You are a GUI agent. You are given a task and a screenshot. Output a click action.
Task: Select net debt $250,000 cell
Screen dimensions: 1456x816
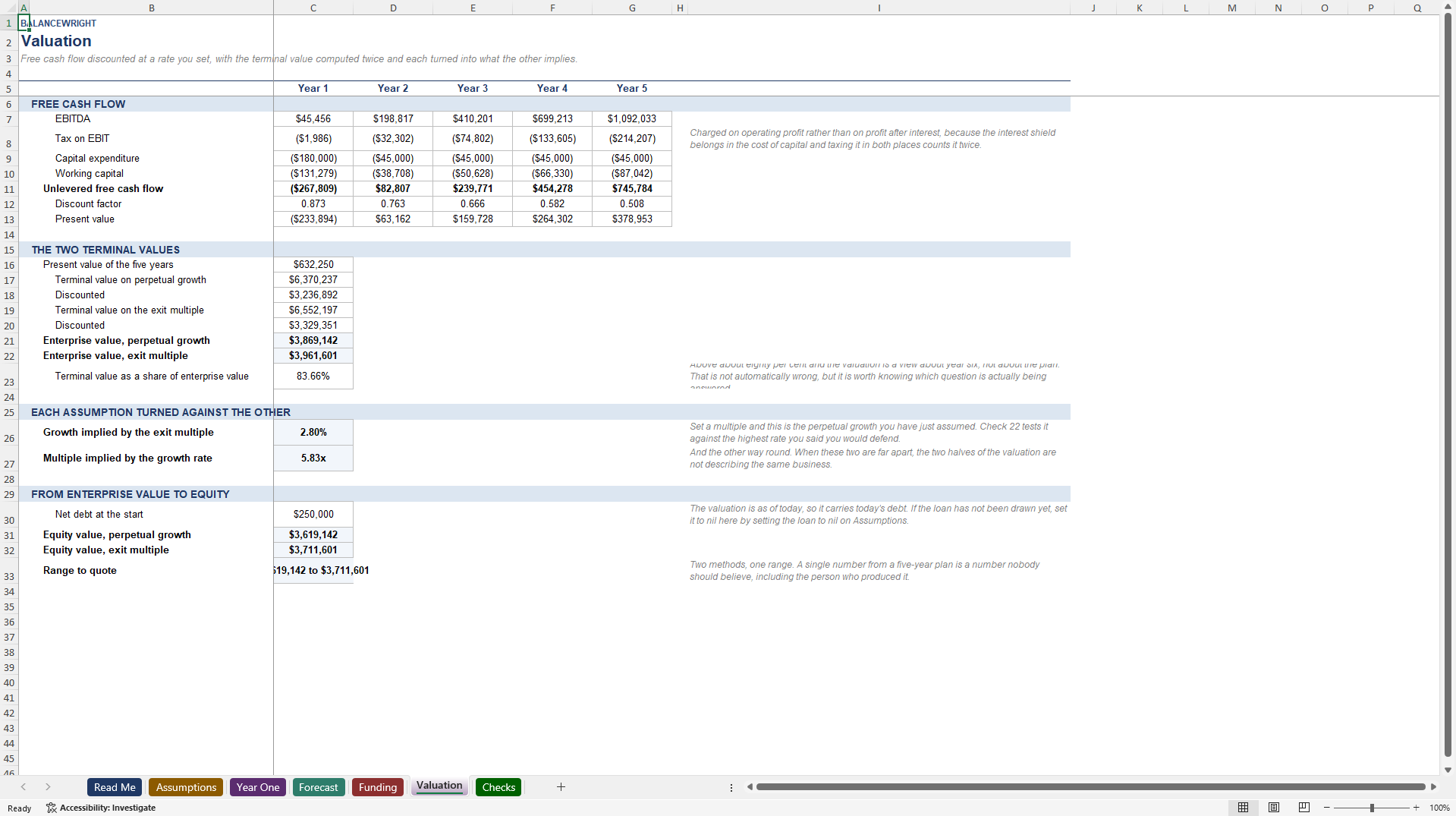pos(313,515)
